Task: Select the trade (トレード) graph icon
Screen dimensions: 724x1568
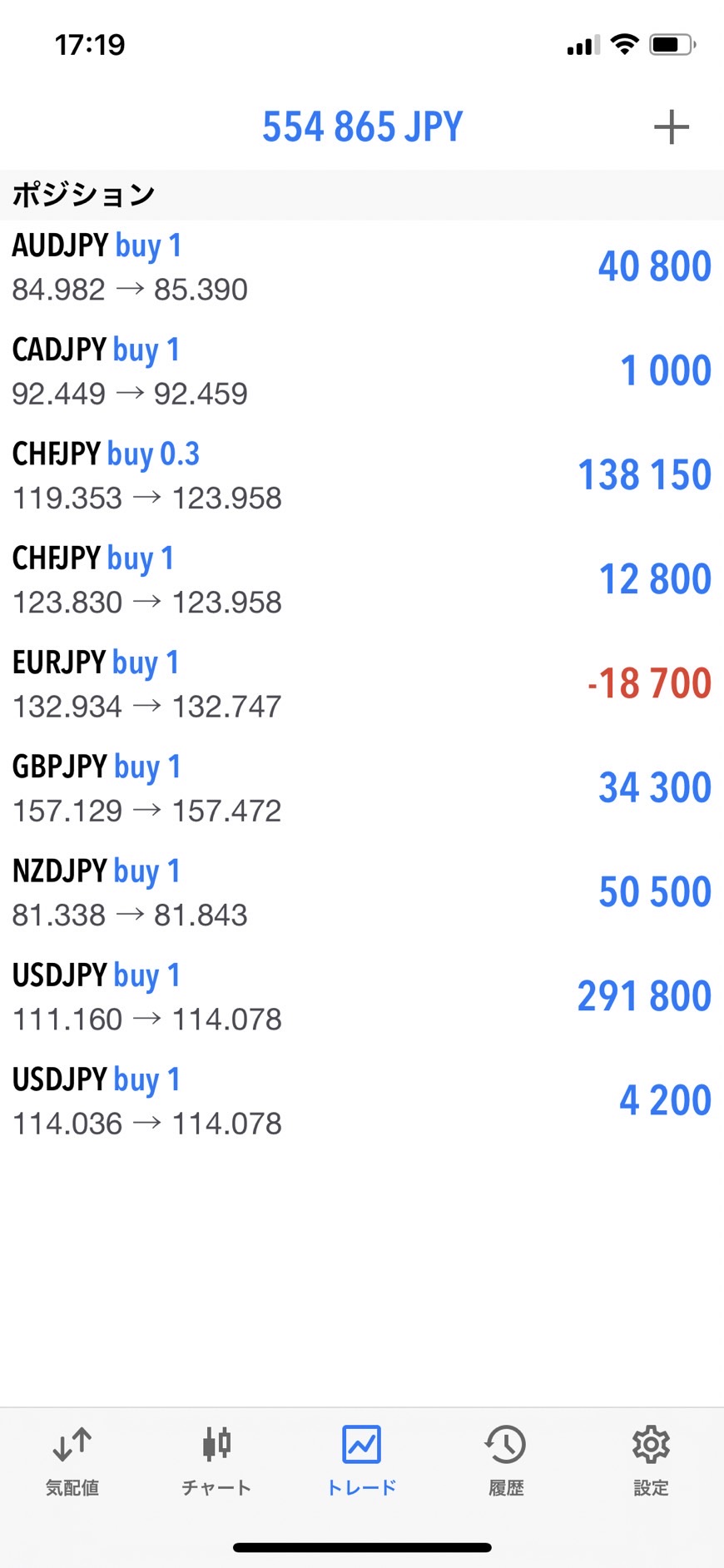Action: [x=361, y=1445]
